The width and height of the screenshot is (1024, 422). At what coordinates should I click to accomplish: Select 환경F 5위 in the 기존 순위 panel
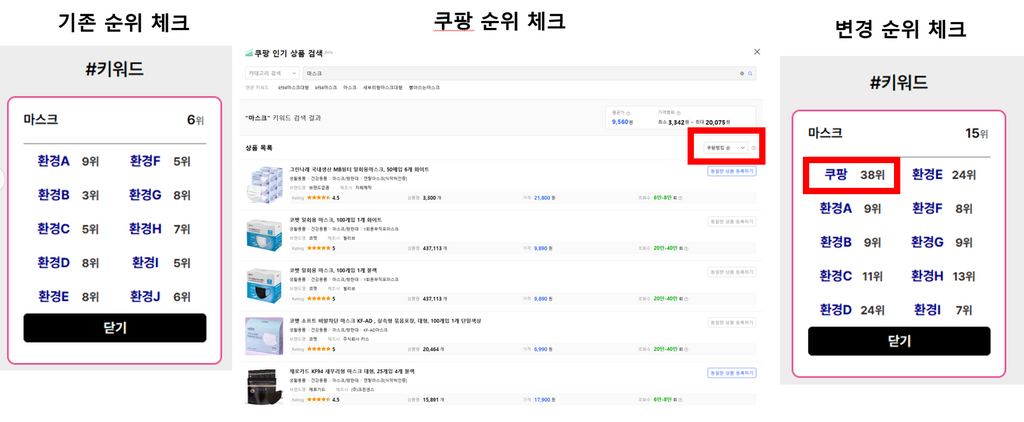pyautogui.click(x=160, y=161)
